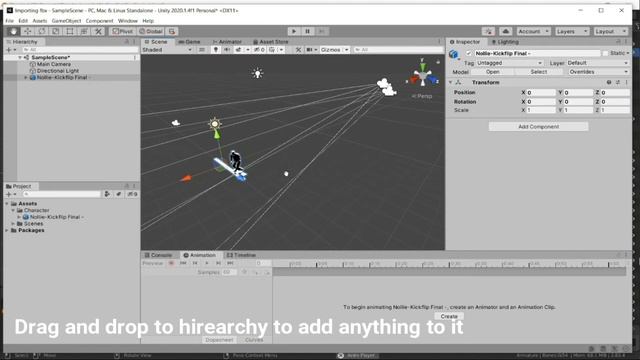
Task: Open the Account dropdown
Action: coord(533,31)
